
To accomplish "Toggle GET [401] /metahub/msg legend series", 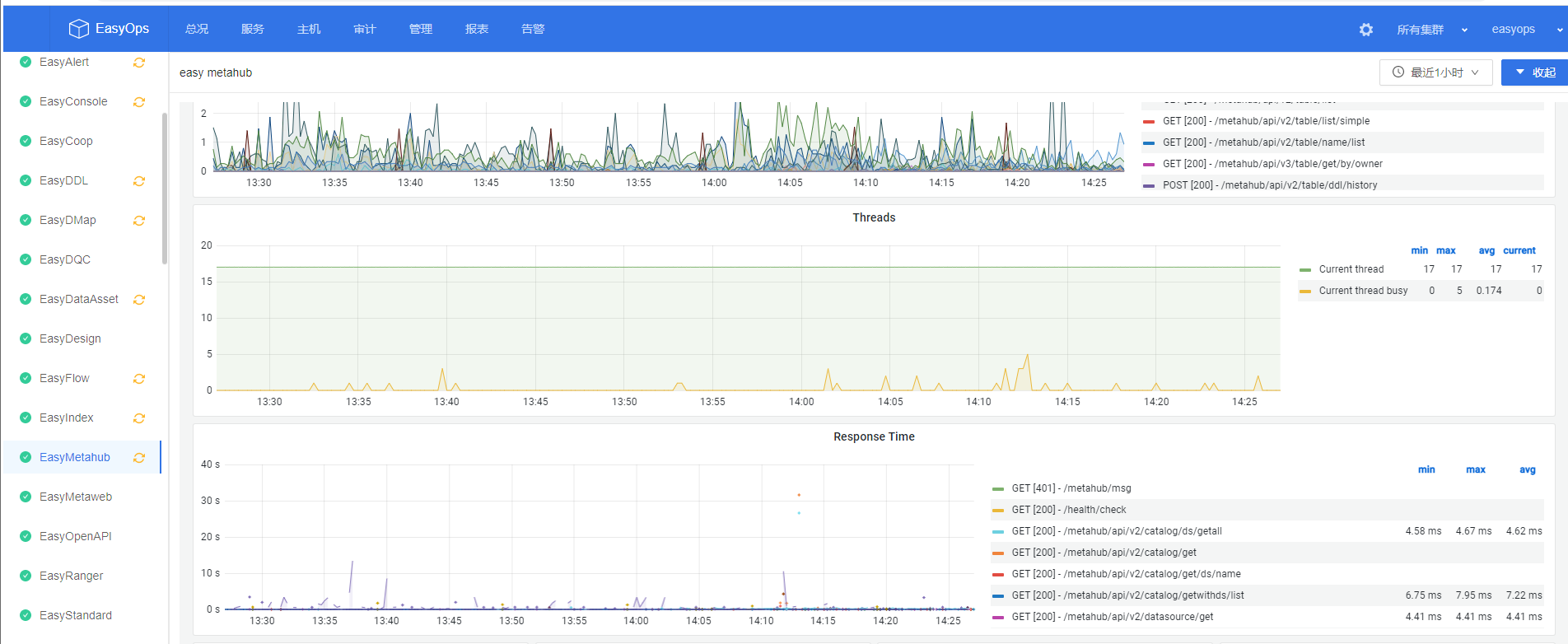I will click(x=1071, y=488).
